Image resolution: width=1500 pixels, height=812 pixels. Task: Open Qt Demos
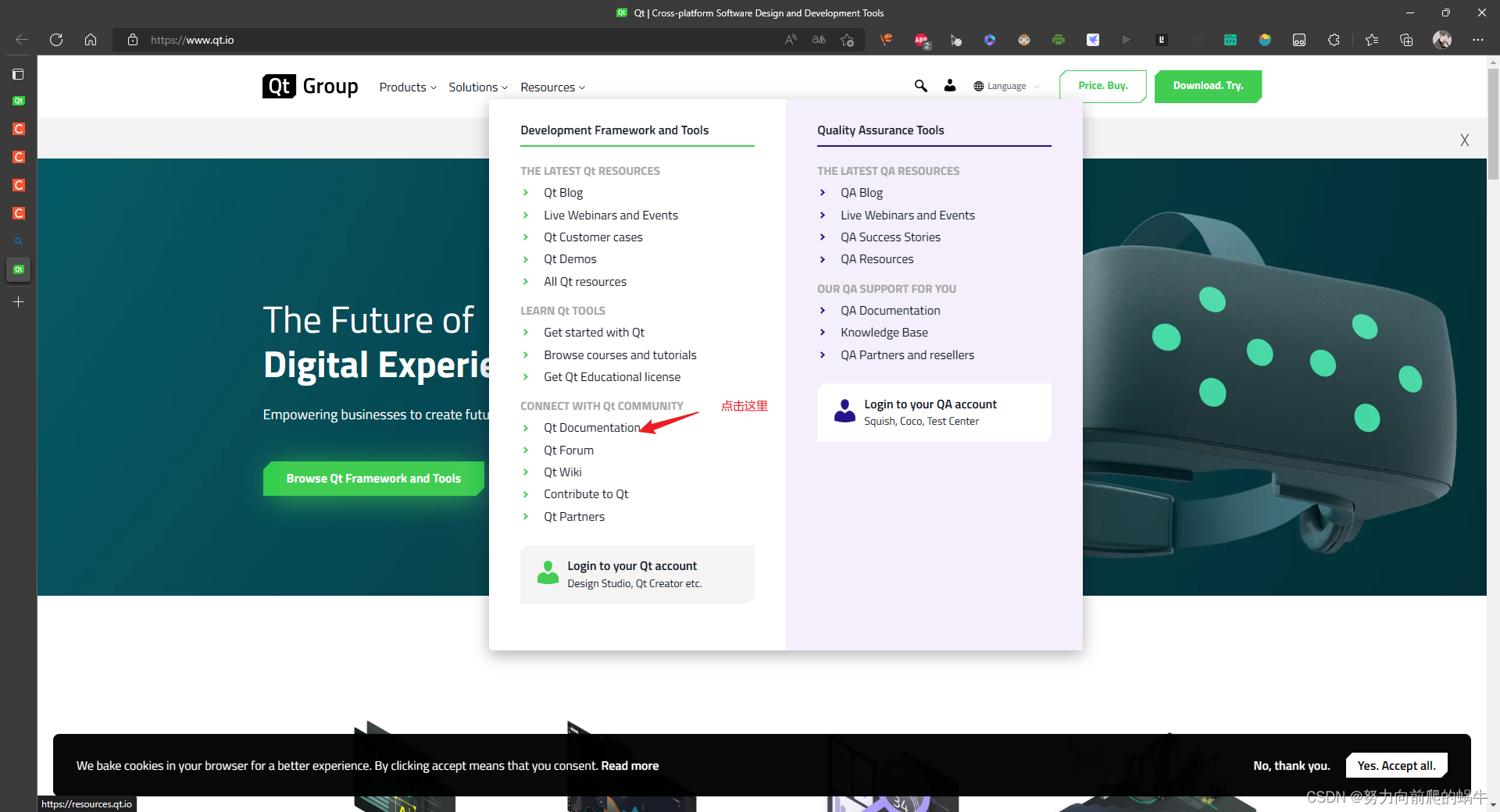pyautogui.click(x=570, y=259)
